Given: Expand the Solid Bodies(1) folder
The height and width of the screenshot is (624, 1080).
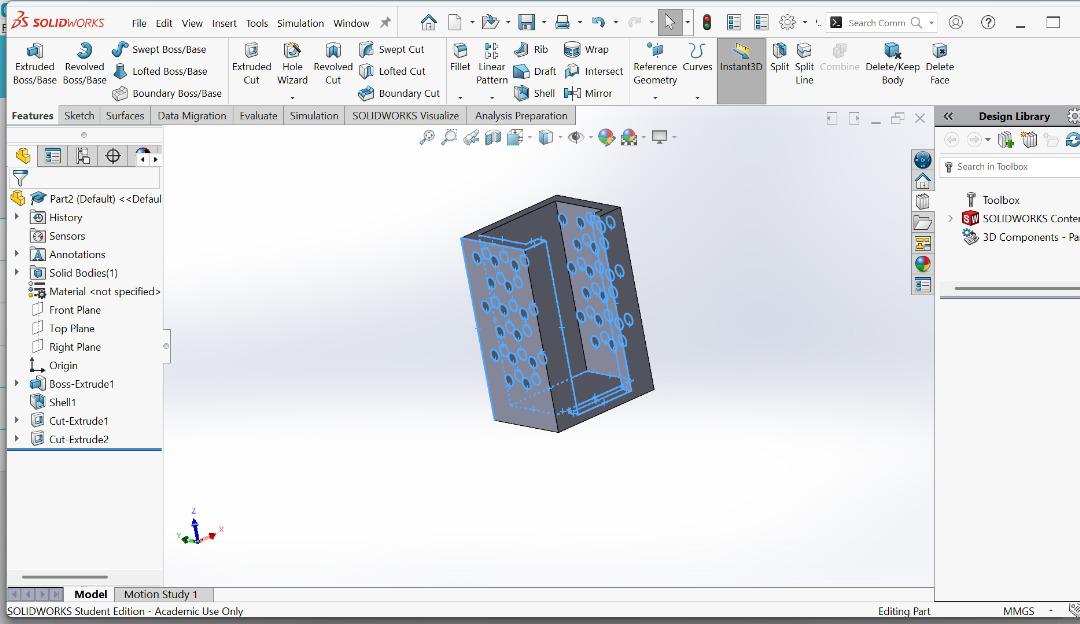Looking at the screenshot, I should pyautogui.click(x=16, y=273).
